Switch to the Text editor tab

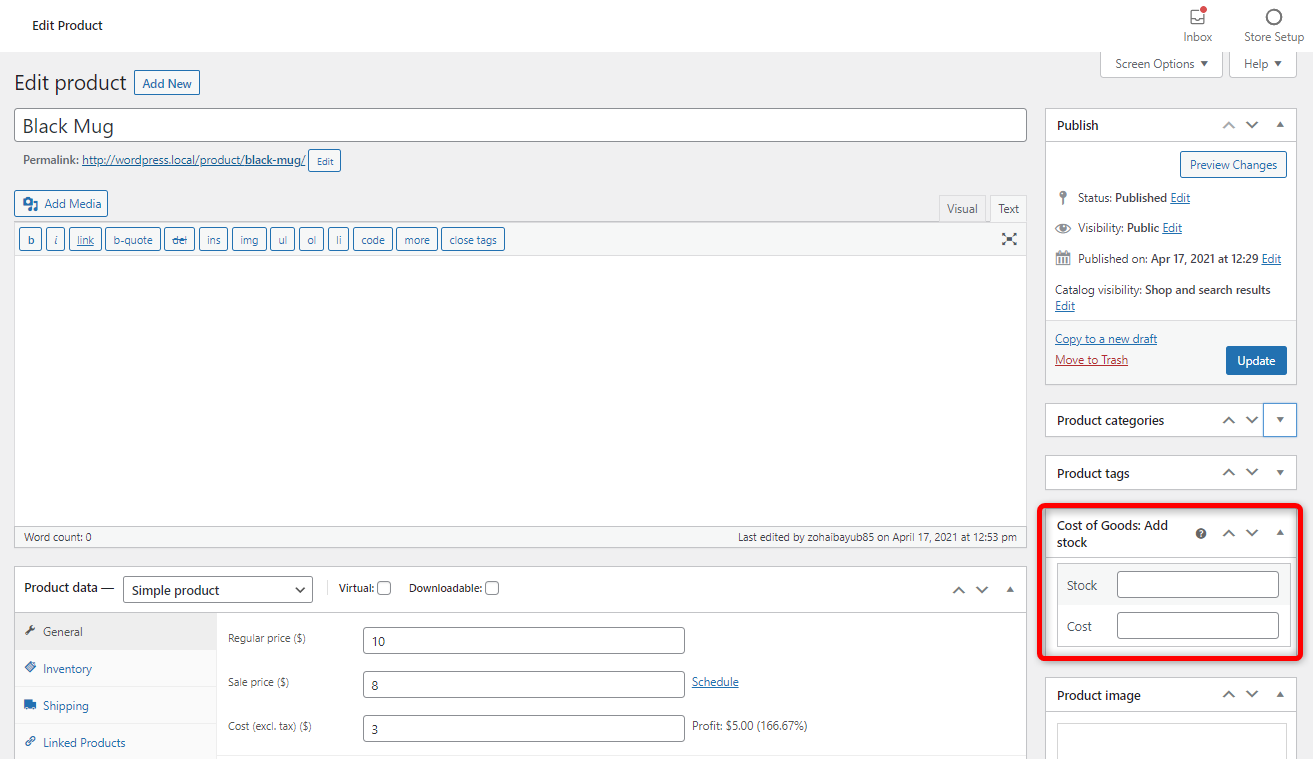pos(1008,209)
